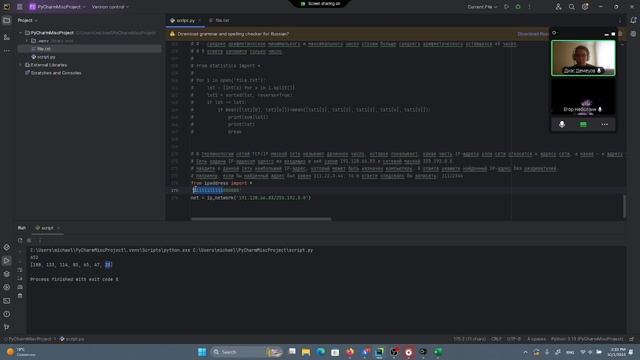Open Run tool window icon on left sidebar

point(7,260)
